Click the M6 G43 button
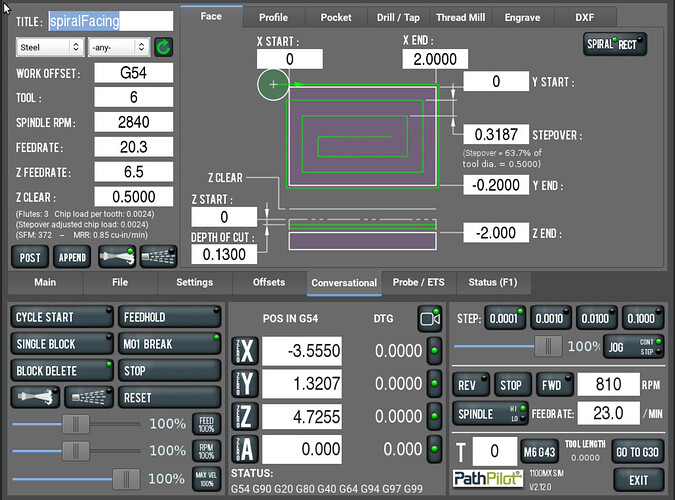 [539, 452]
